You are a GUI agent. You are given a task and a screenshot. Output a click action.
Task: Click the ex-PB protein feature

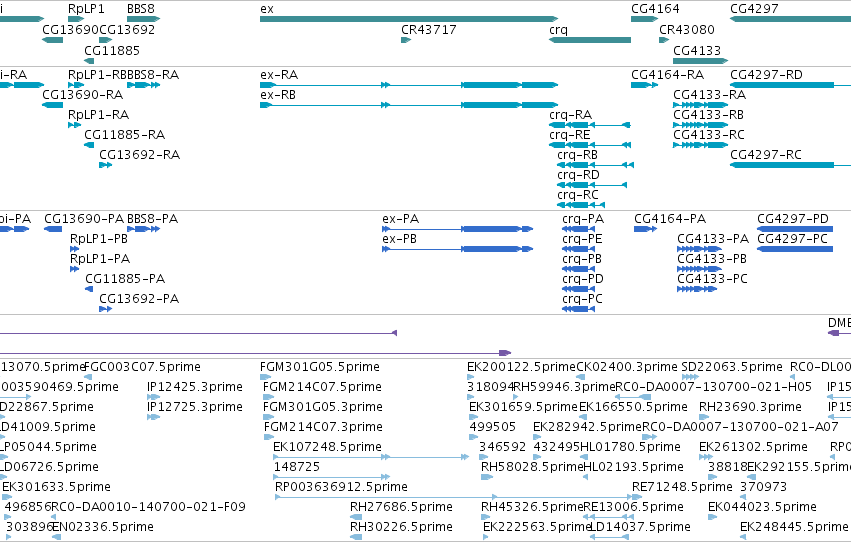pyautogui.click(x=458, y=250)
